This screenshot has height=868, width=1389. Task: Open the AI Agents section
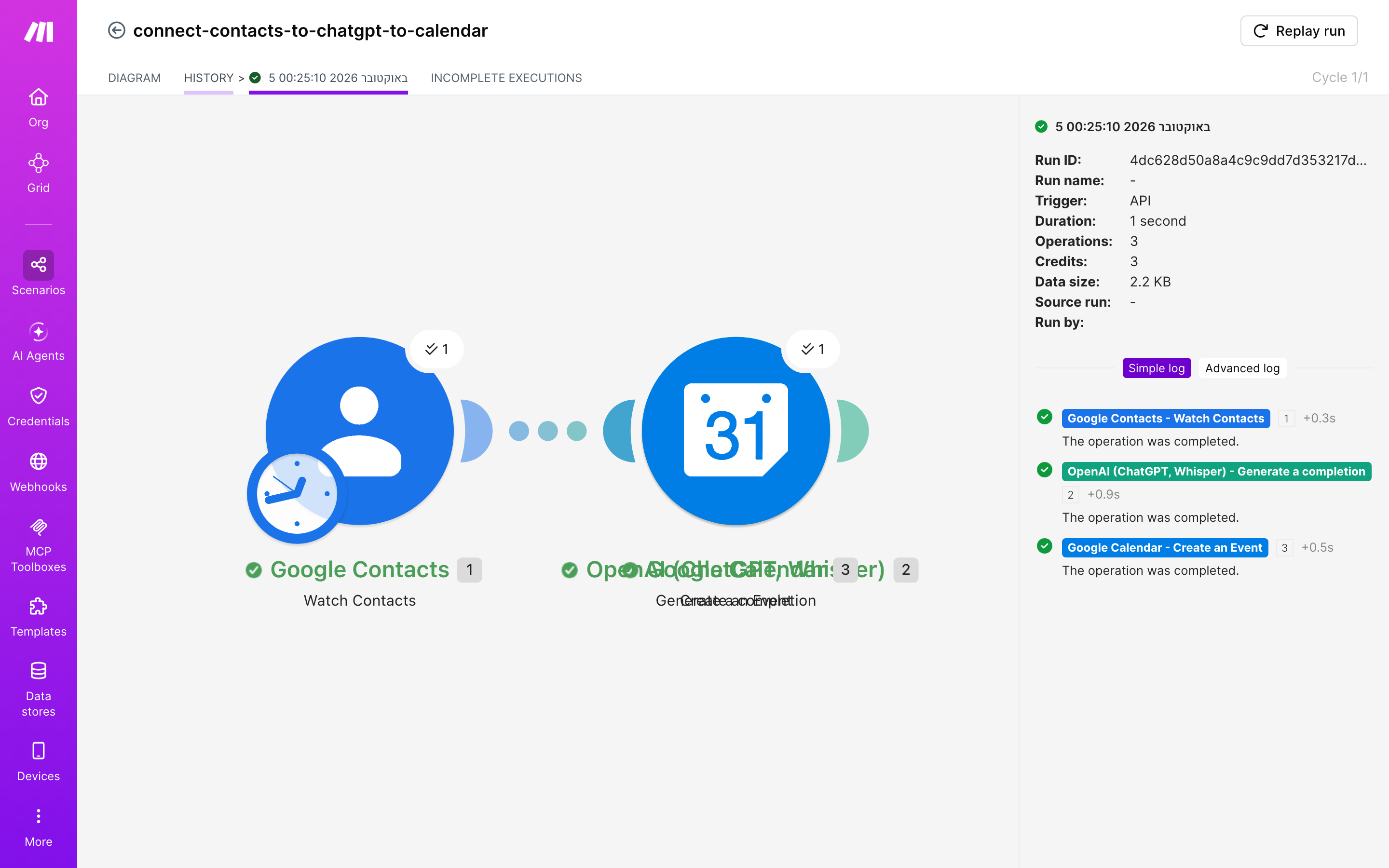[39, 341]
